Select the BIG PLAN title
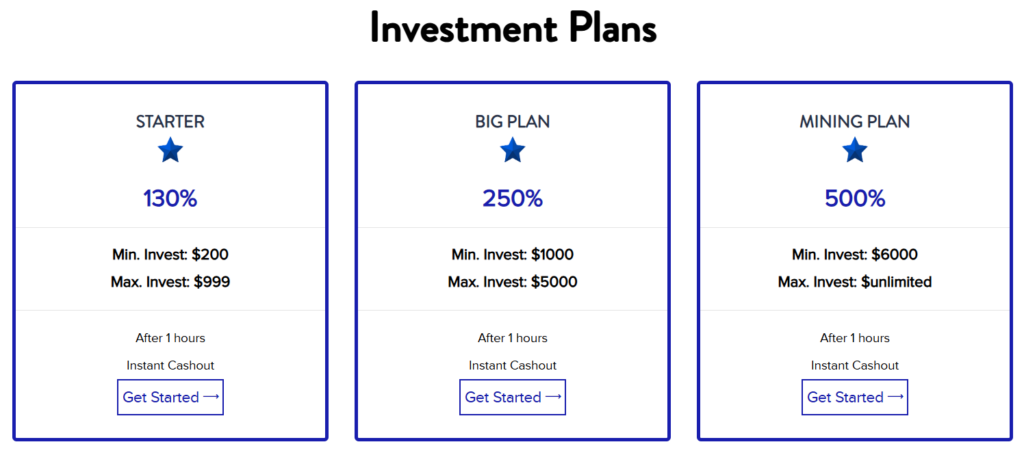1024x453 pixels. (512, 122)
